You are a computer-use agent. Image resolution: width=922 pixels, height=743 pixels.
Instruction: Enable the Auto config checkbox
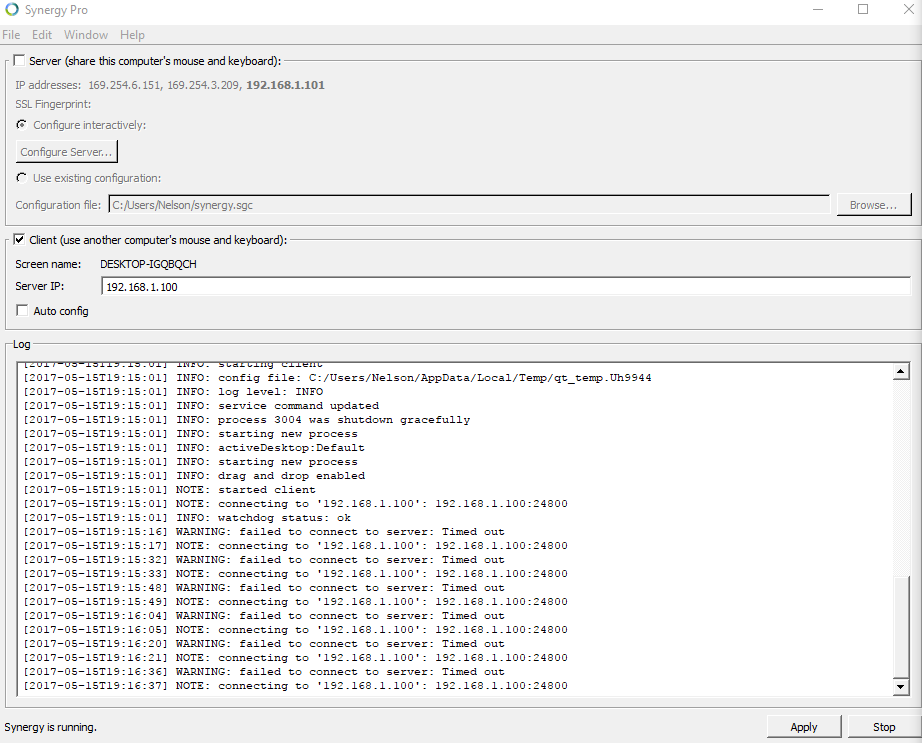[22, 310]
